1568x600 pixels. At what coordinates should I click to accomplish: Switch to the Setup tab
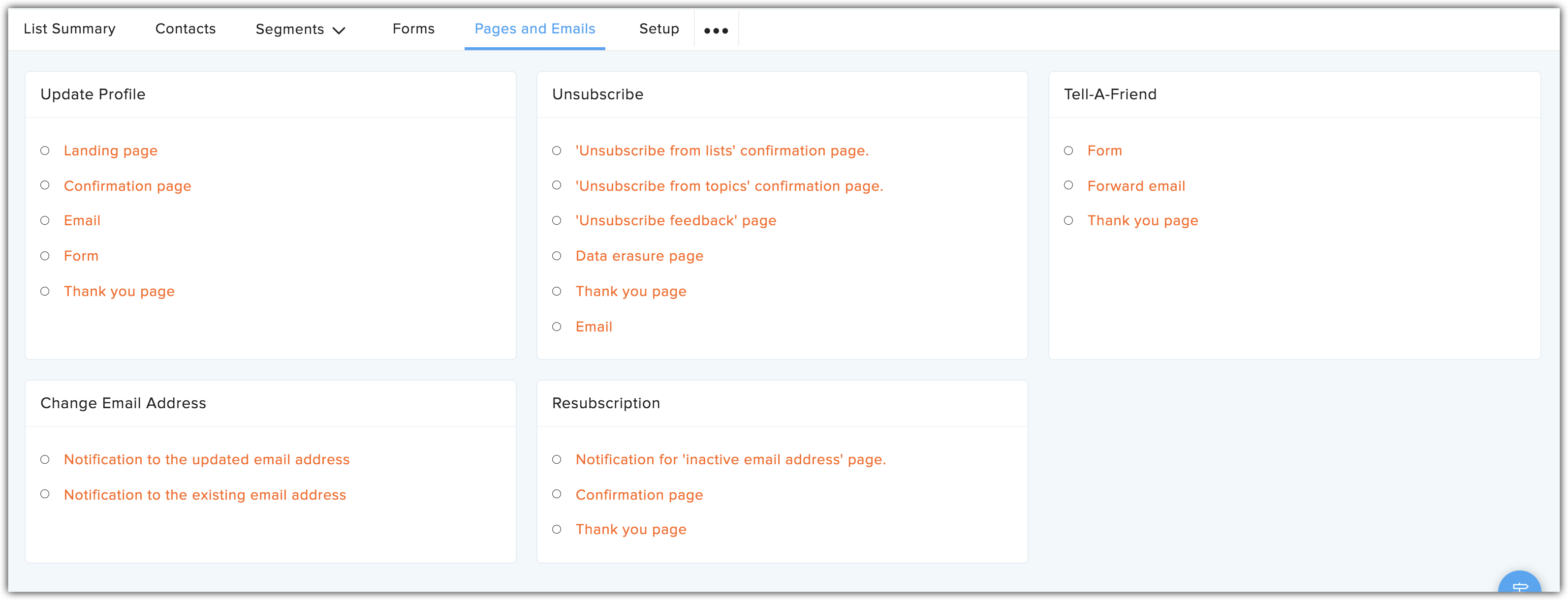point(660,28)
